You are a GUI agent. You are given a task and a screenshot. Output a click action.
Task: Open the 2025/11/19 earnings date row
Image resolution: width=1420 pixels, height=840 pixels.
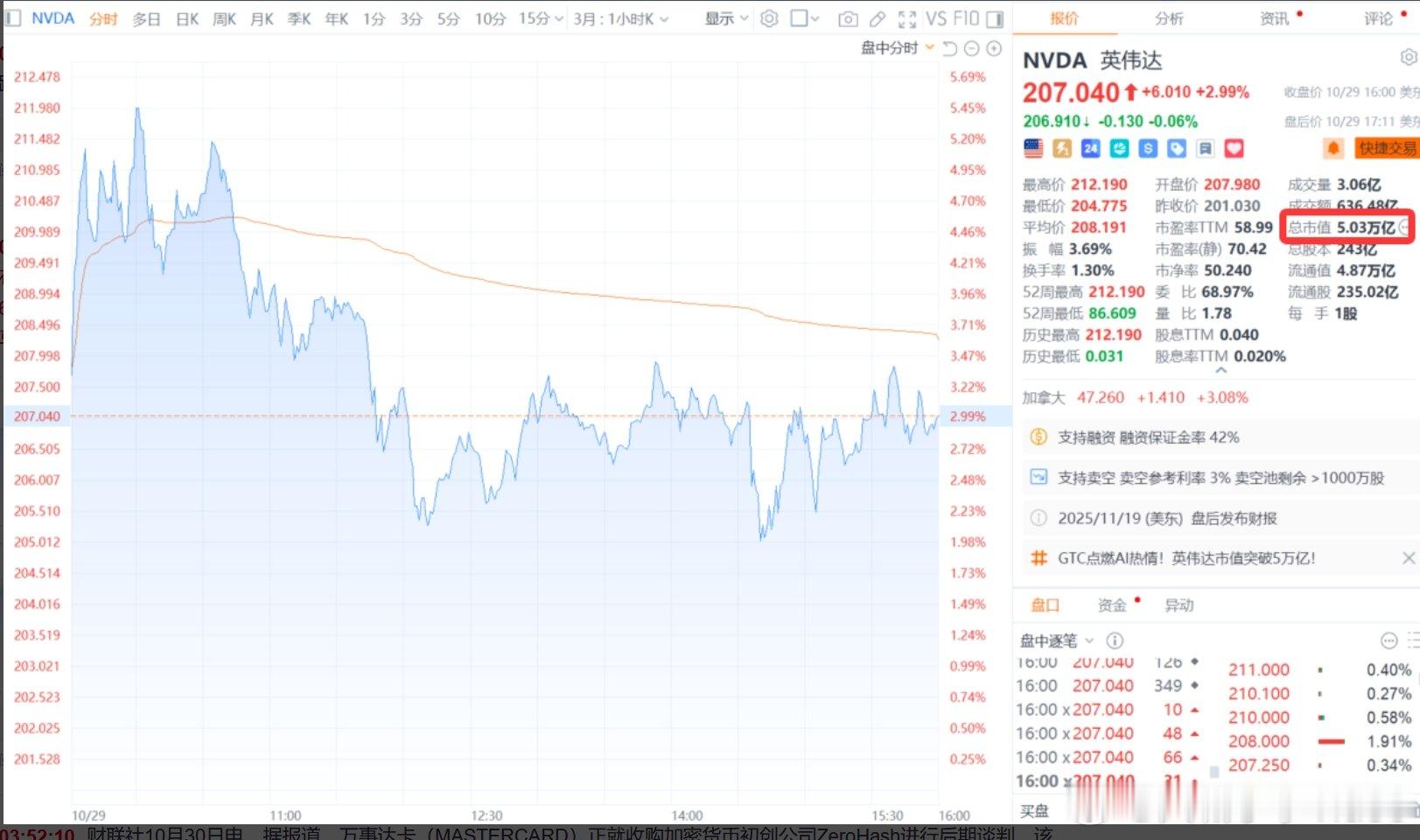coord(1220,518)
